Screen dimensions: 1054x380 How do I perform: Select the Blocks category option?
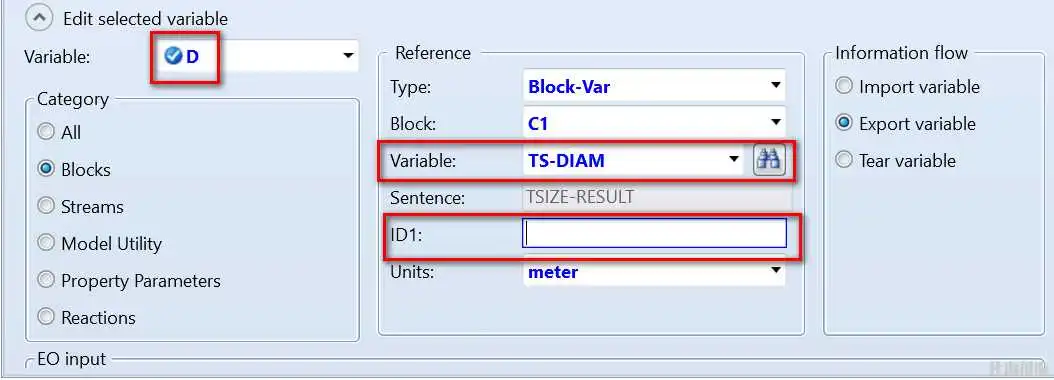click(x=46, y=169)
